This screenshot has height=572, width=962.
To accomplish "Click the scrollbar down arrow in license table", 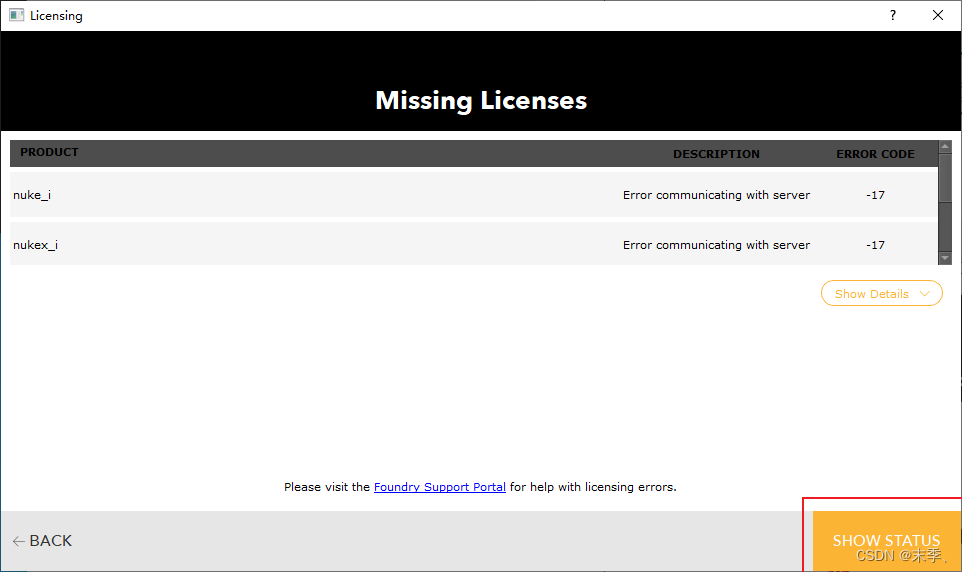I will click(x=945, y=258).
